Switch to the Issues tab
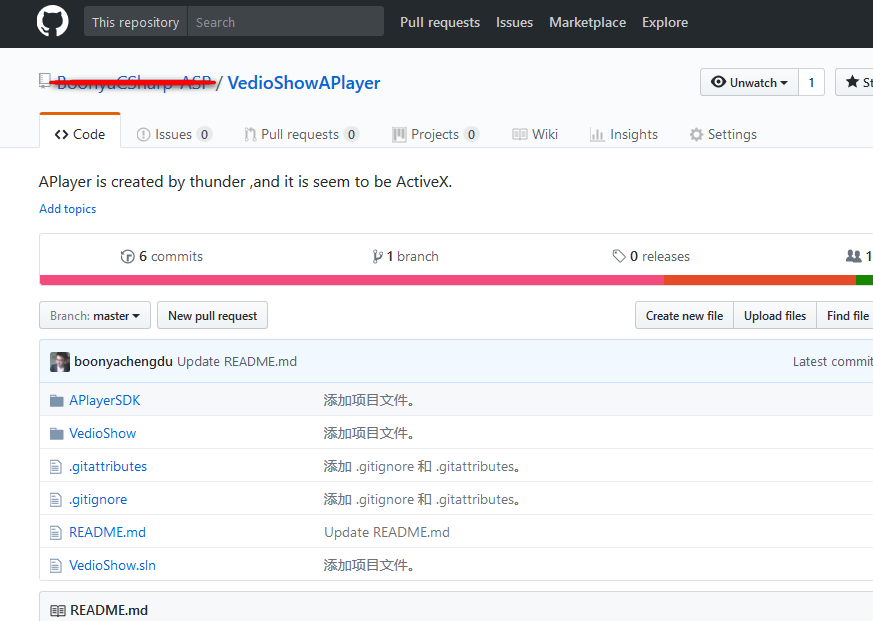 tap(174, 134)
